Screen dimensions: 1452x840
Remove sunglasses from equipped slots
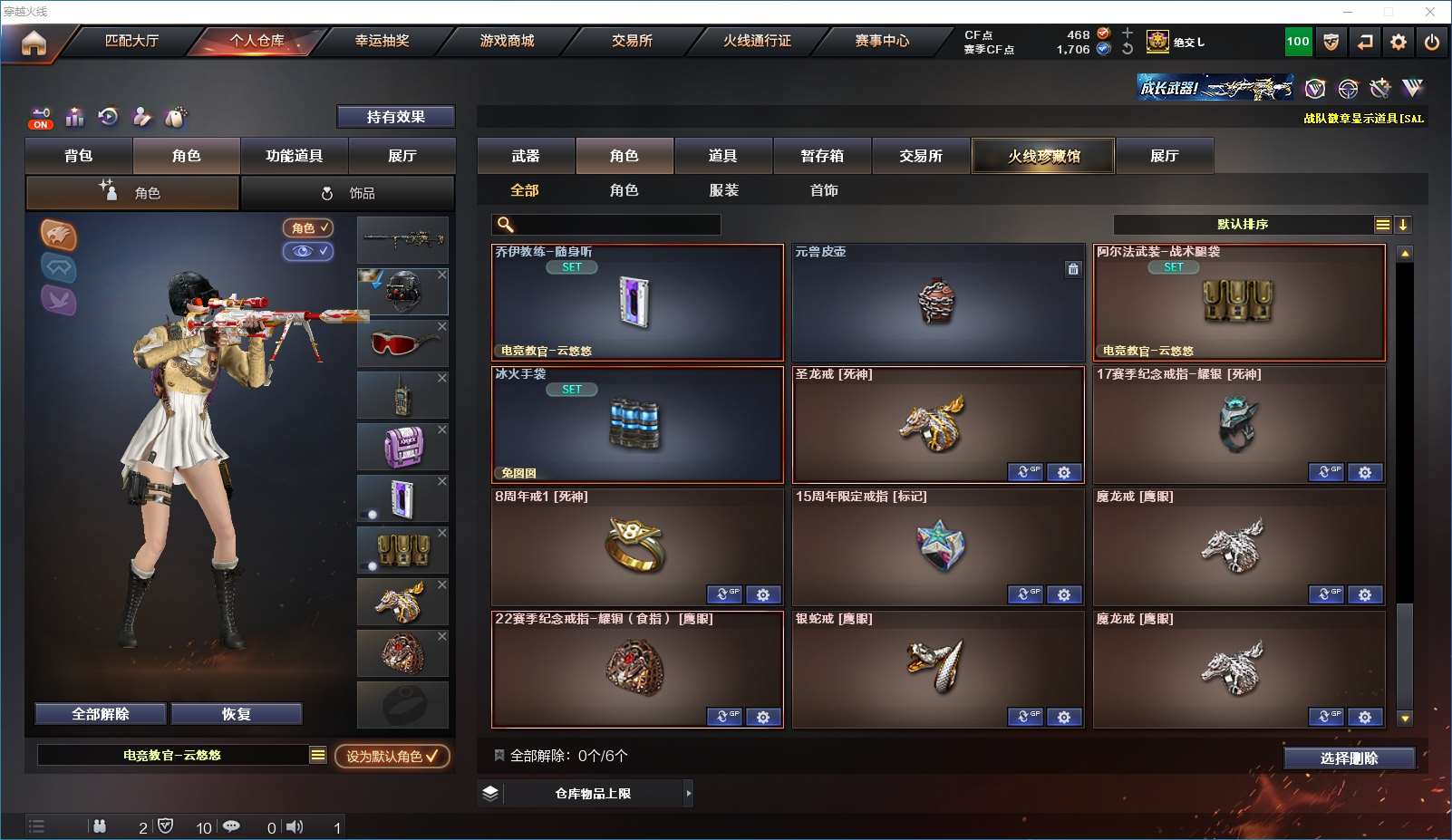442,326
